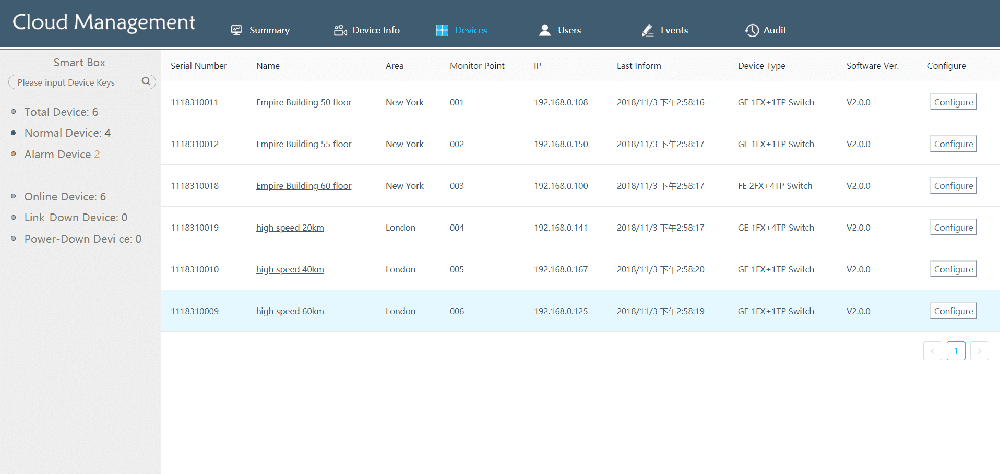Screen dimensions: 1000x474
Task: Click the Normal Device: 4 entry
Action: pyautogui.click(x=68, y=133)
